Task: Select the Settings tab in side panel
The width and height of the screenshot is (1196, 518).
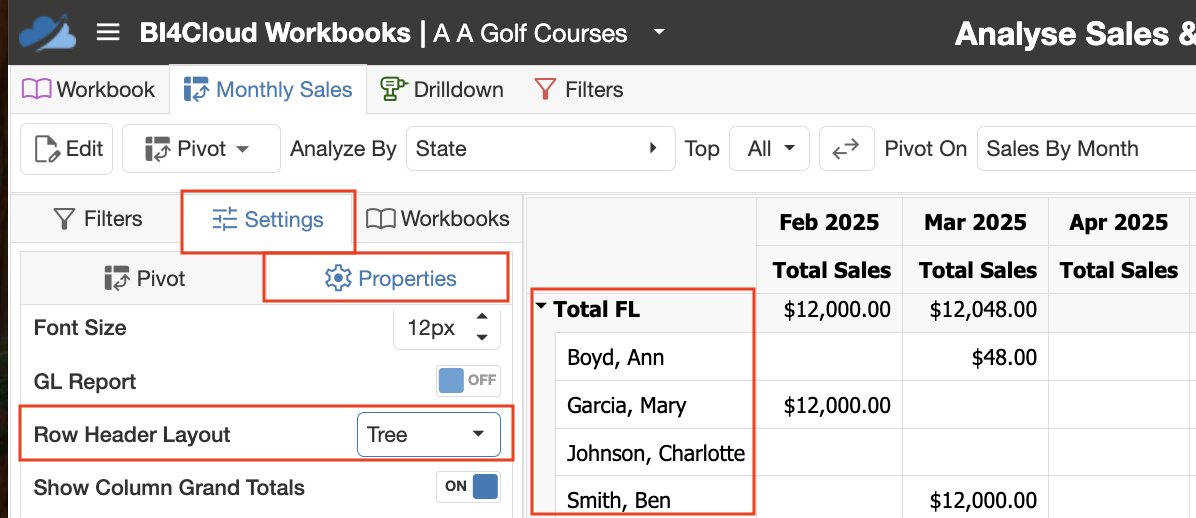Action: 268,220
